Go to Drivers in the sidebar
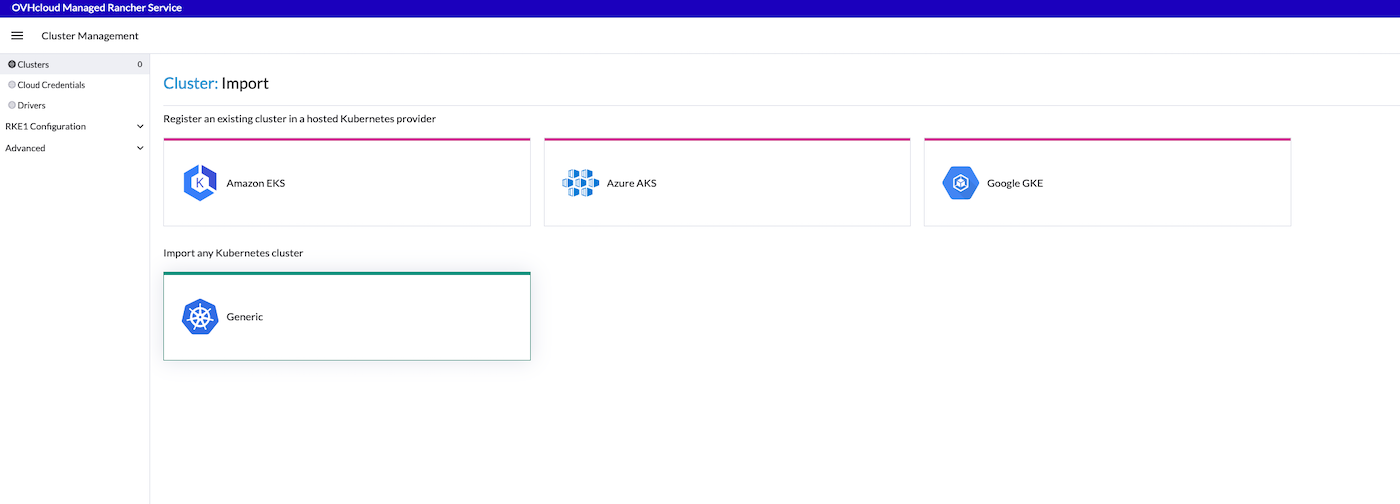The height and width of the screenshot is (504, 1400). click(32, 105)
